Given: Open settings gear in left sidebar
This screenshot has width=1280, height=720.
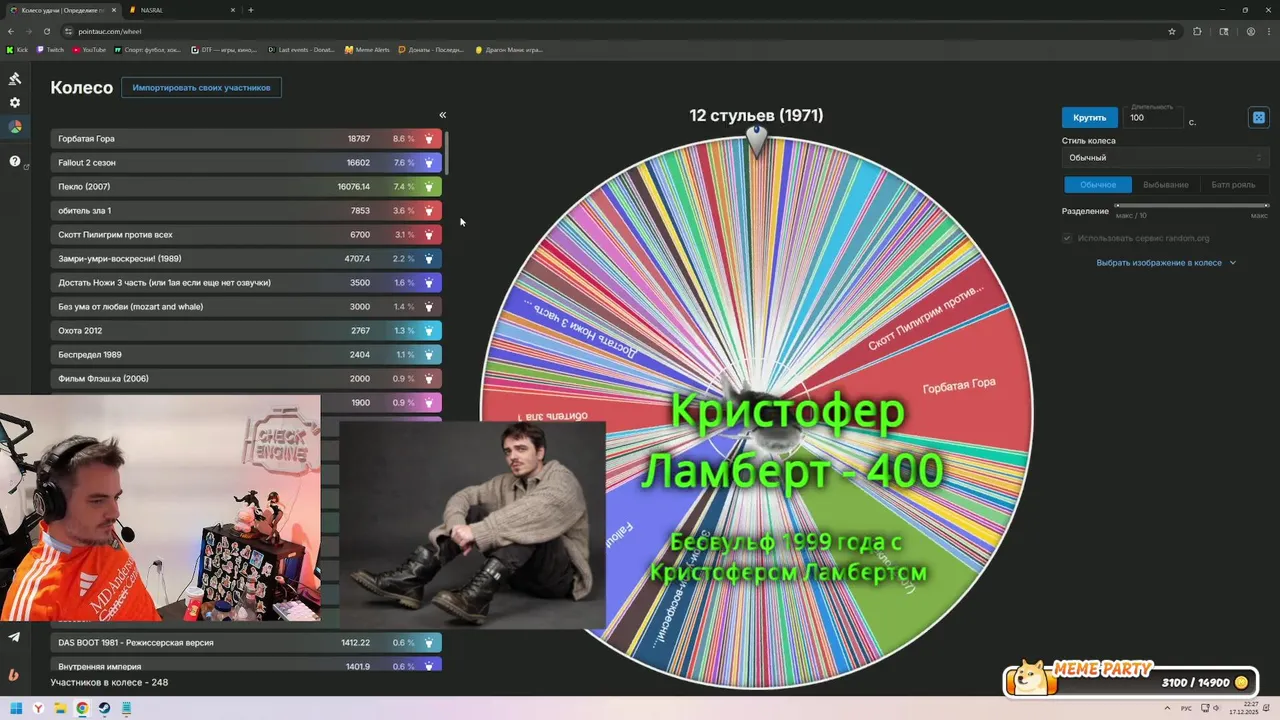Looking at the screenshot, I should 14,102.
